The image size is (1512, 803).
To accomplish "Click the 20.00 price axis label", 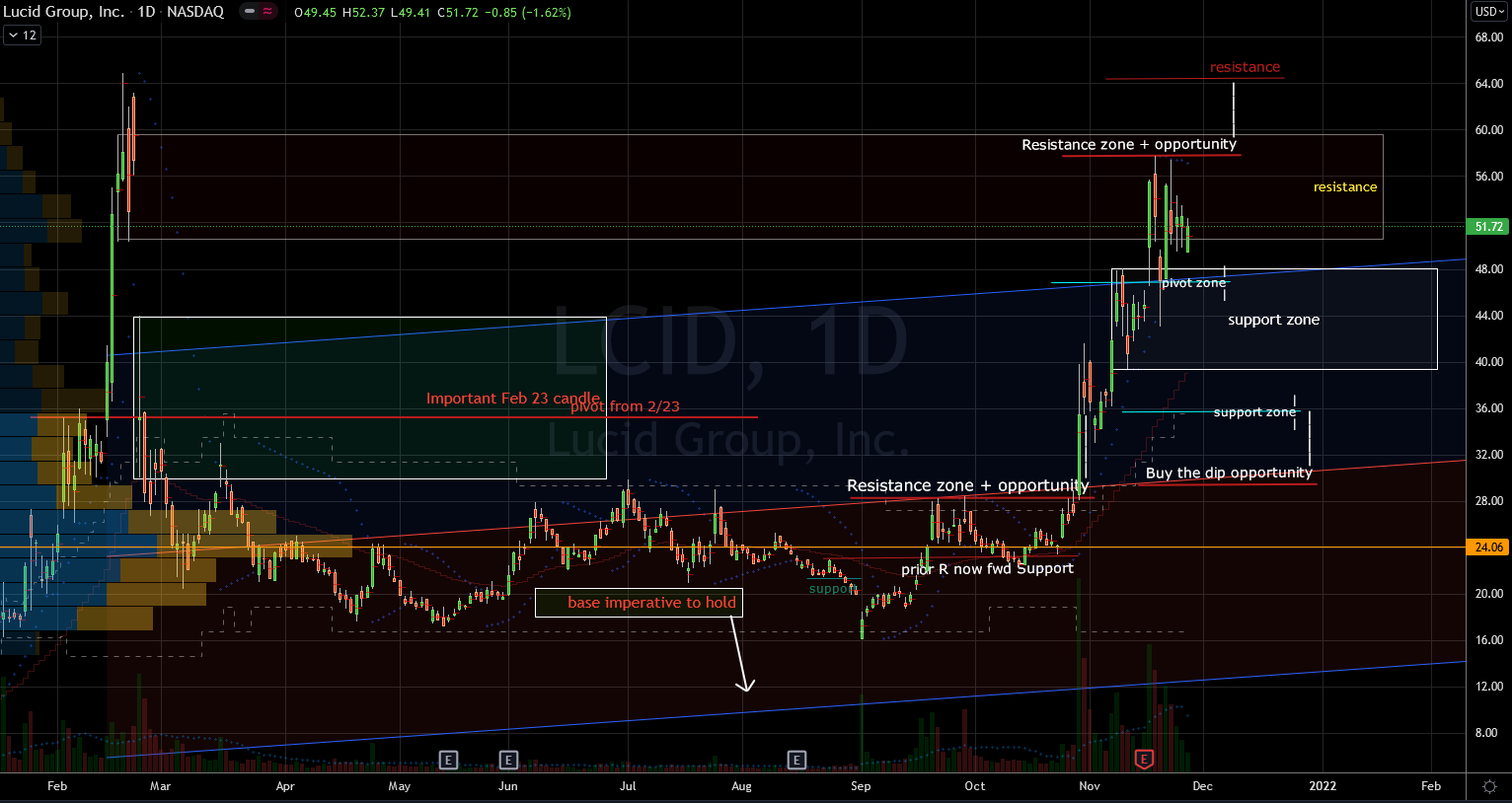I will tap(1488, 594).
